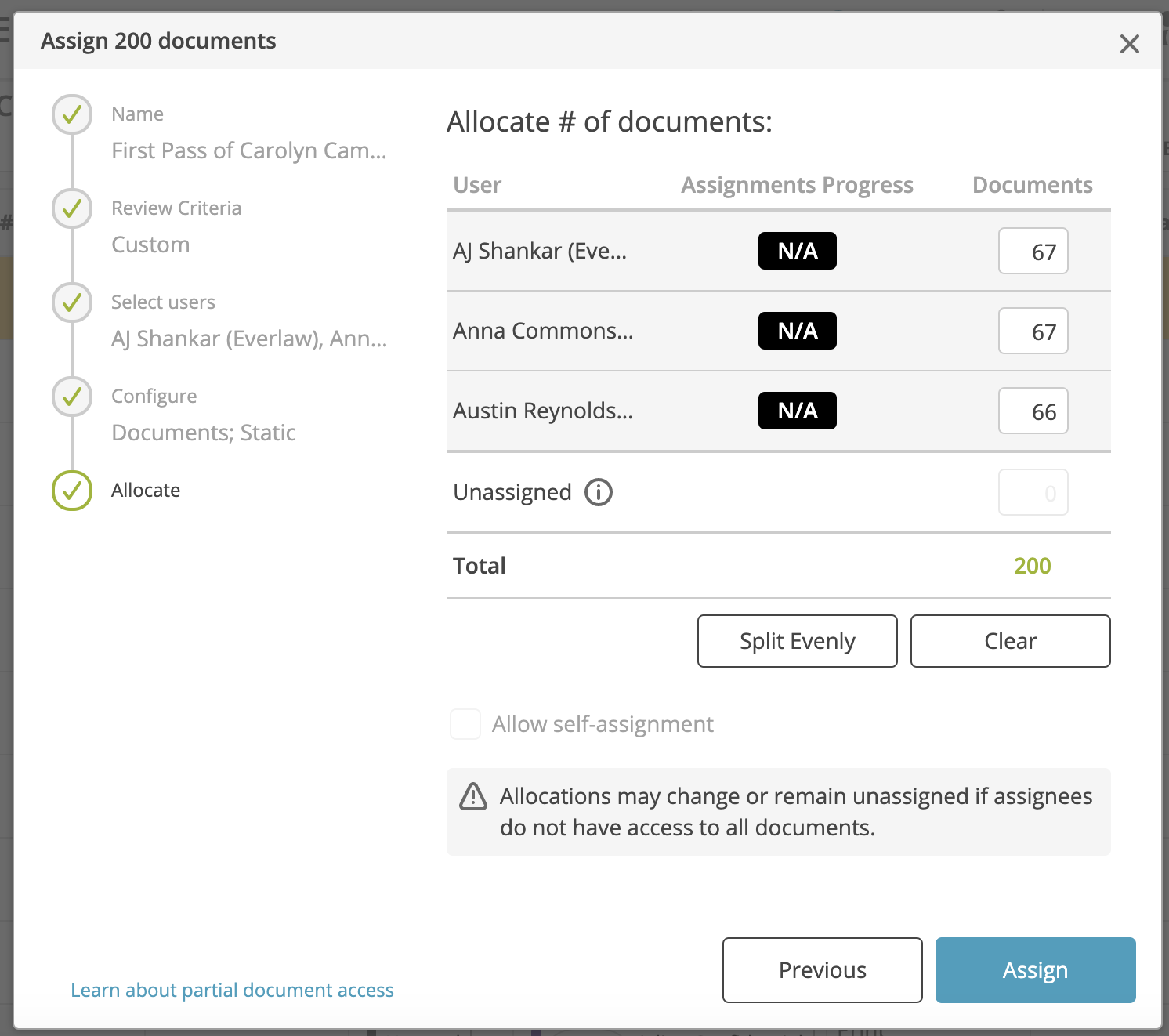Viewport: 1169px width, 1036px height.
Task: Click the warning triangle icon
Action: [473, 796]
